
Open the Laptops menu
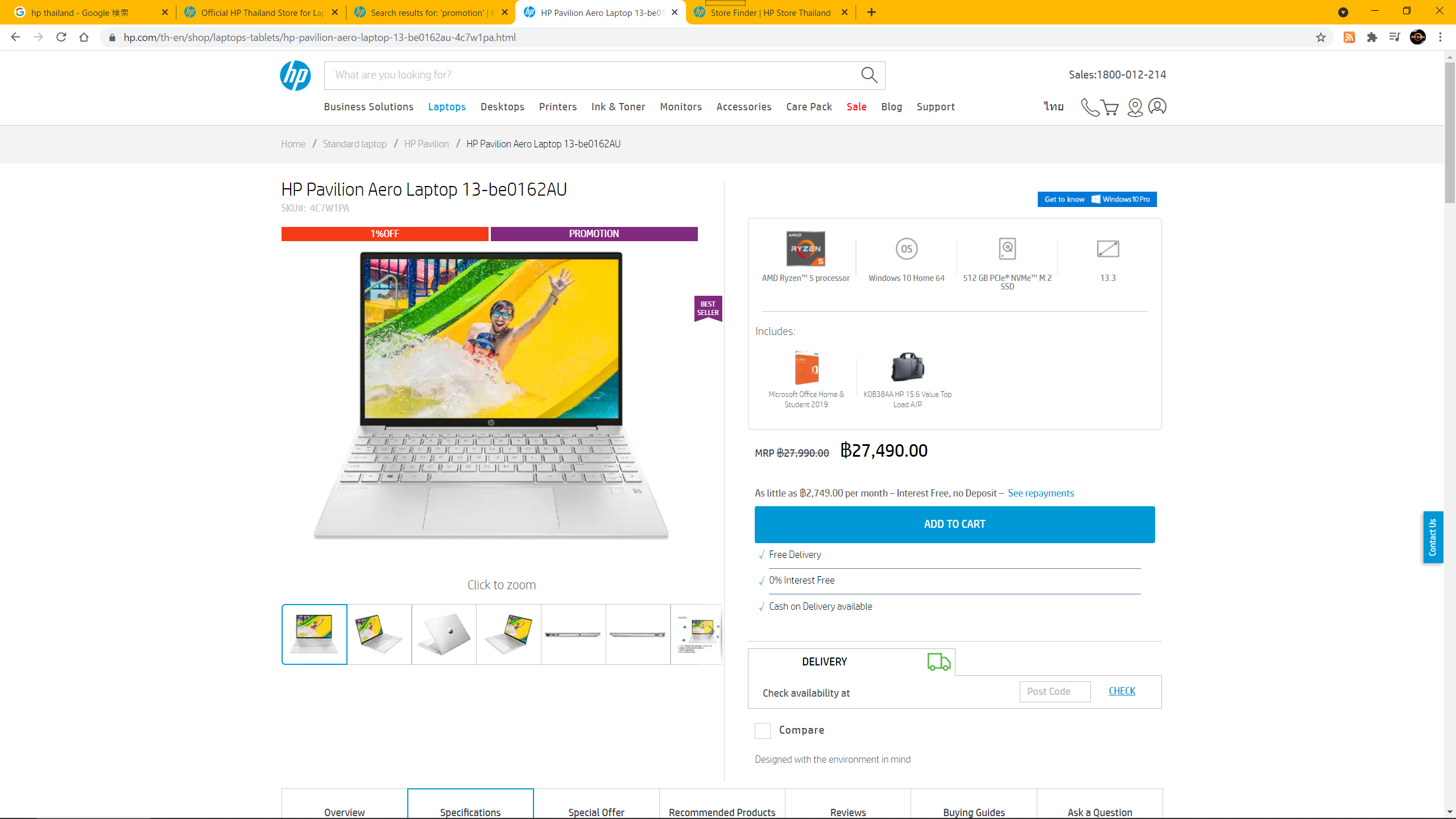(x=446, y=107)
